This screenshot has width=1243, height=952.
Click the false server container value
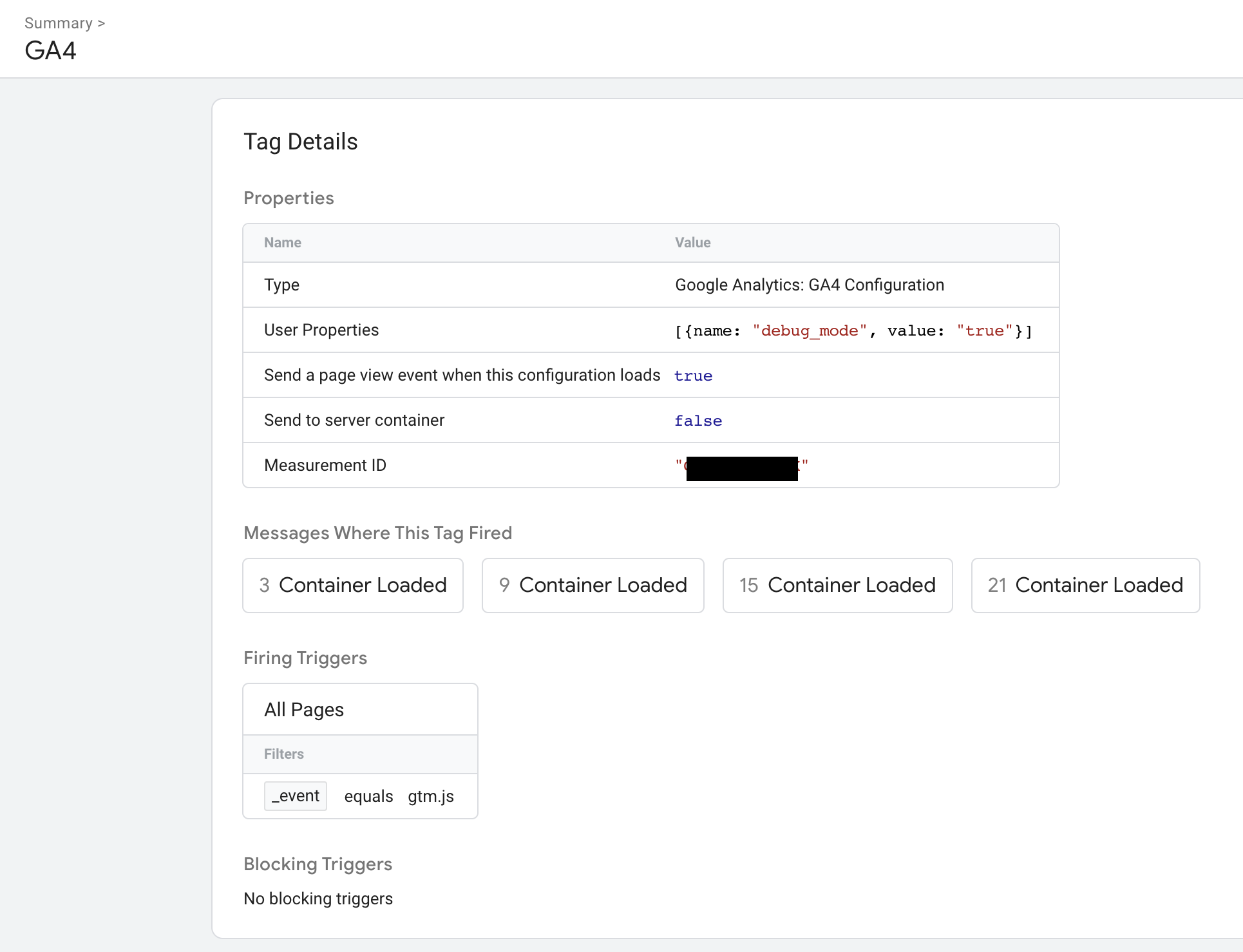pos(698,421)
